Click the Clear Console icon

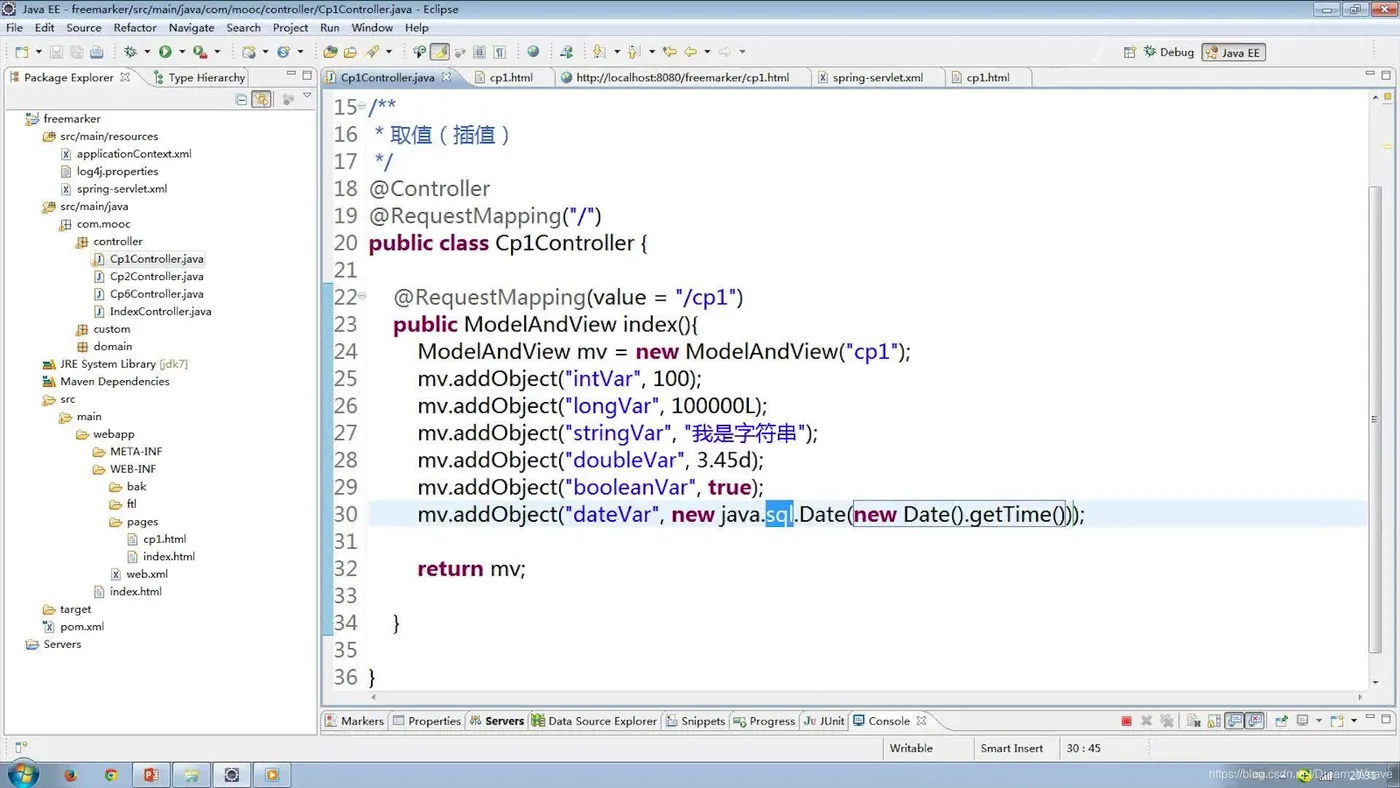pyautogui.click(x=1194, y=720)
